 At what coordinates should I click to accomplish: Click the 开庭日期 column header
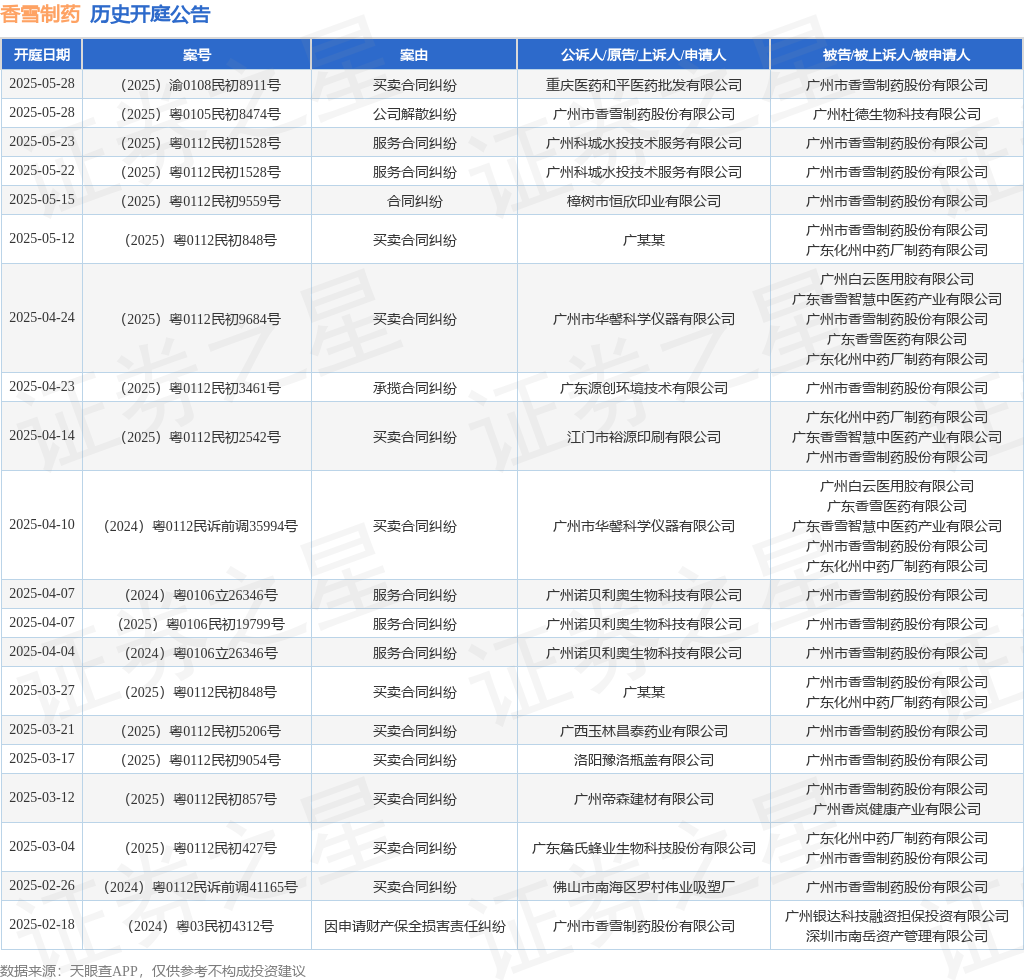point(42,55)
